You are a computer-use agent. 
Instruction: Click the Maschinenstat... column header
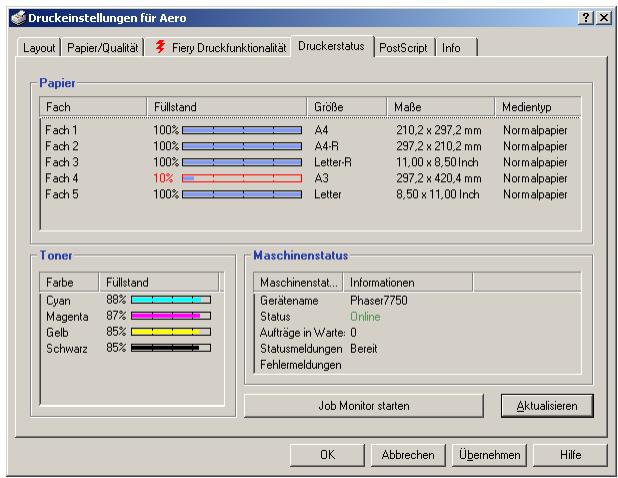click(298, 282)
